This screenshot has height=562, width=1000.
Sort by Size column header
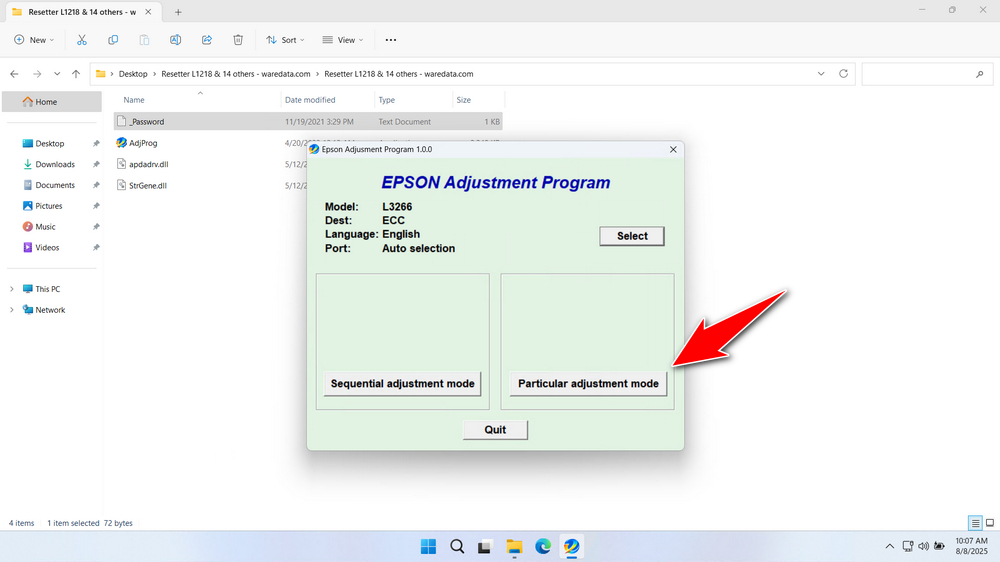(x=464, y=100)
